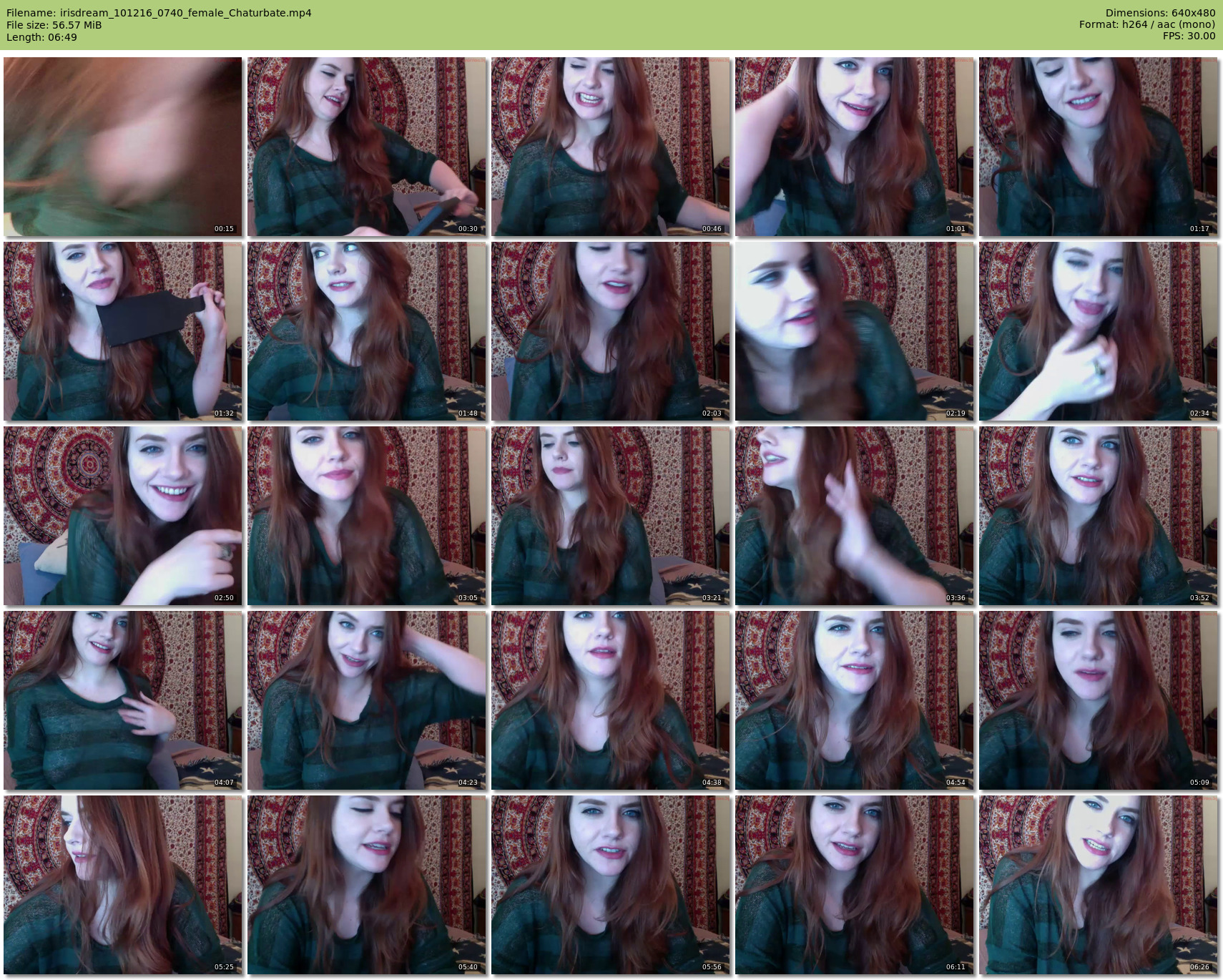Click the 'Format: h264 / aac (mono)' line
1223x980 pixels.
1147,24
